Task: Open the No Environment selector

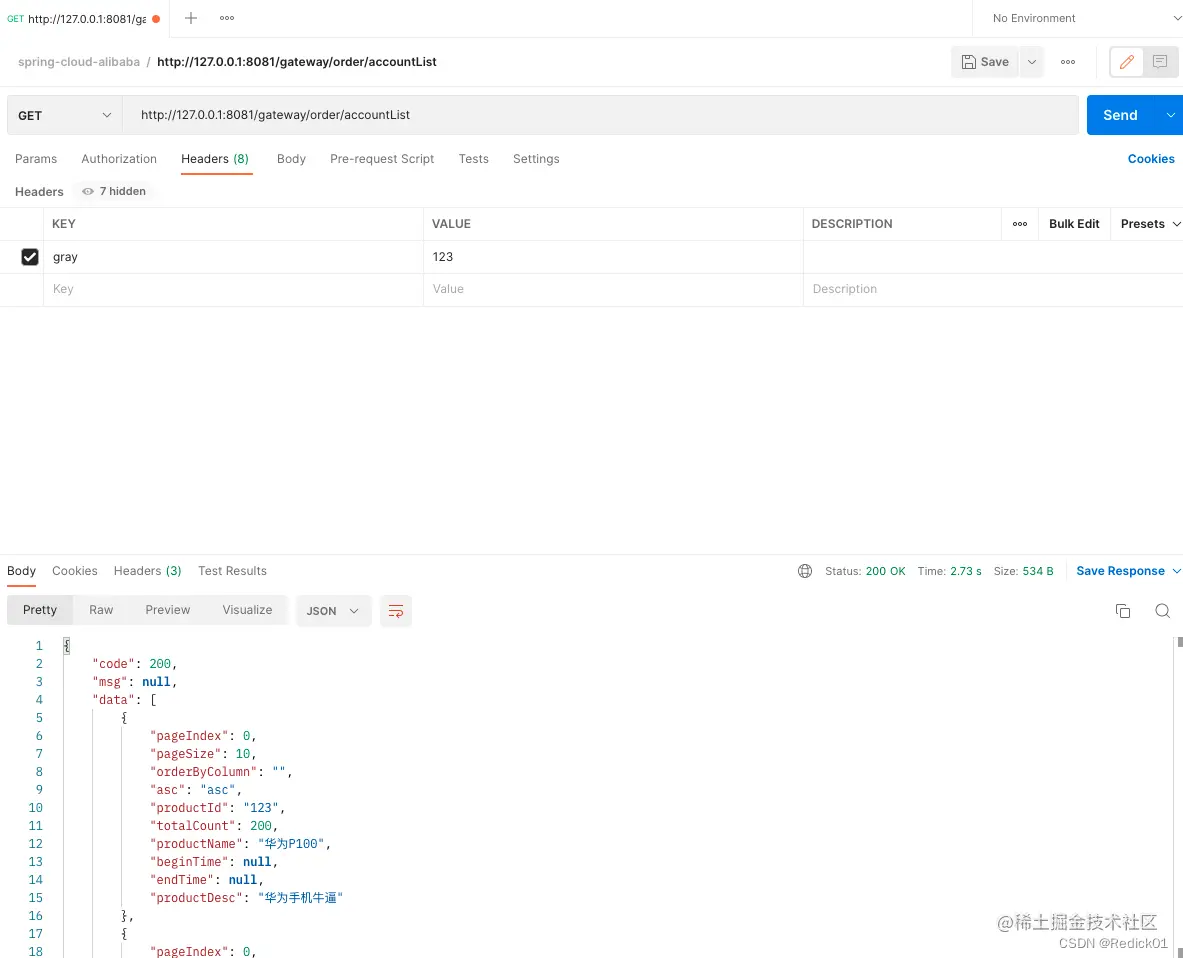Action: [x=1086, y=18]
